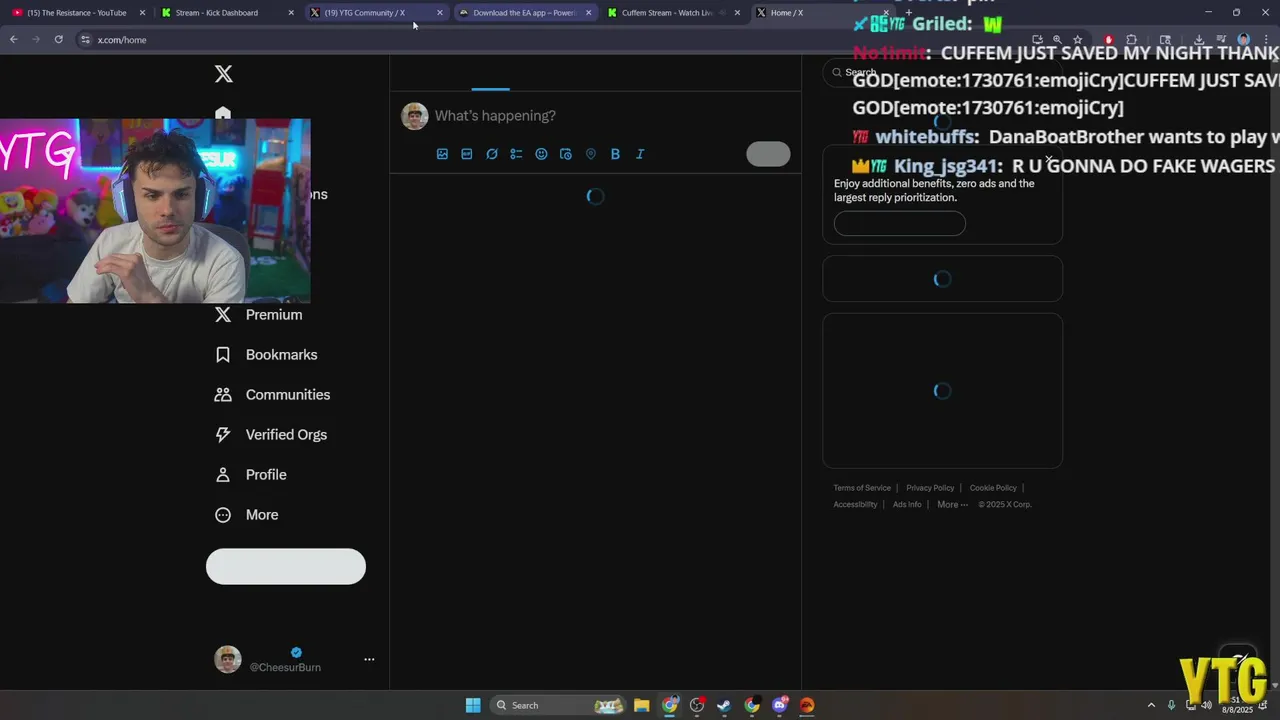Screen dimensions: 1280x720
Task: Show hidden system tray icons
Action: pos(1151,705)
